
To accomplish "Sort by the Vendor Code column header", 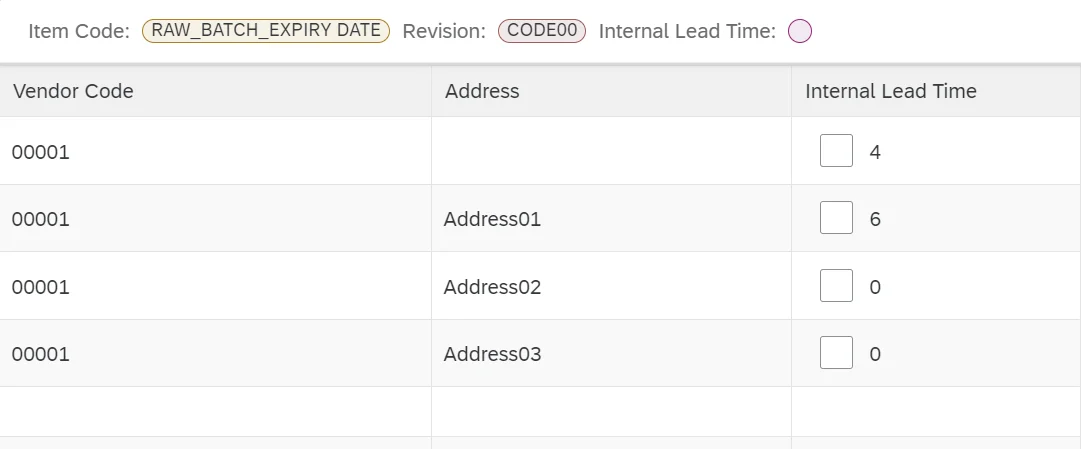I will (73, 91).
